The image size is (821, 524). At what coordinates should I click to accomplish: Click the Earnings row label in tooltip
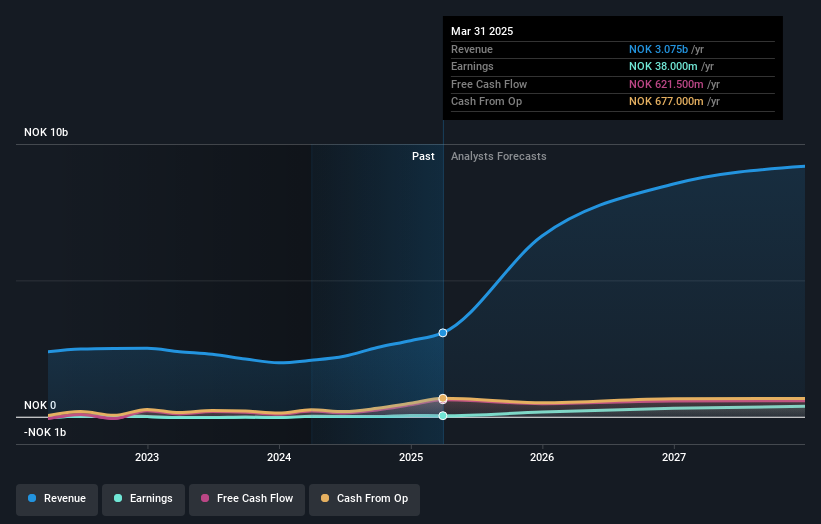[x=472, y=66]
